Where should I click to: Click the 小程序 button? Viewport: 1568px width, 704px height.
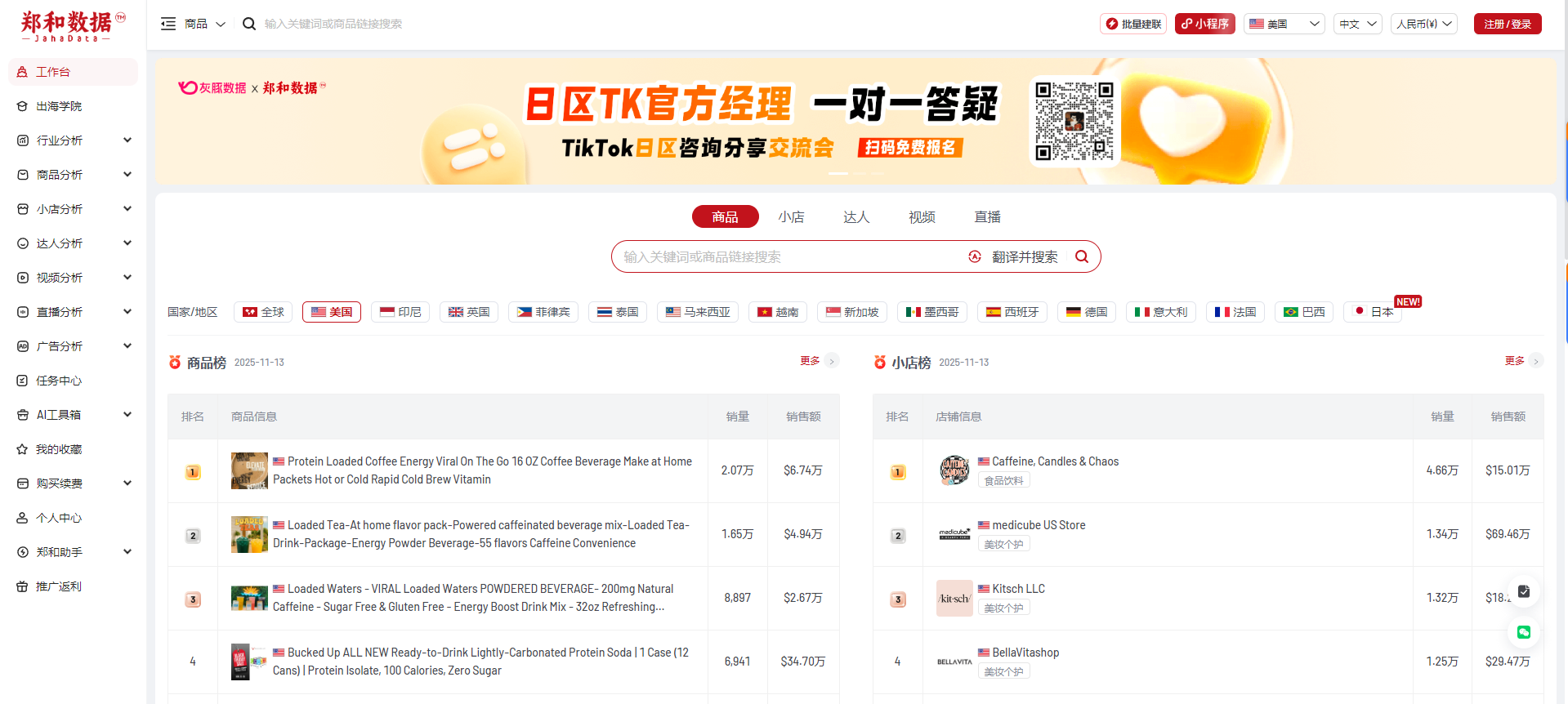pos(1205,24)
